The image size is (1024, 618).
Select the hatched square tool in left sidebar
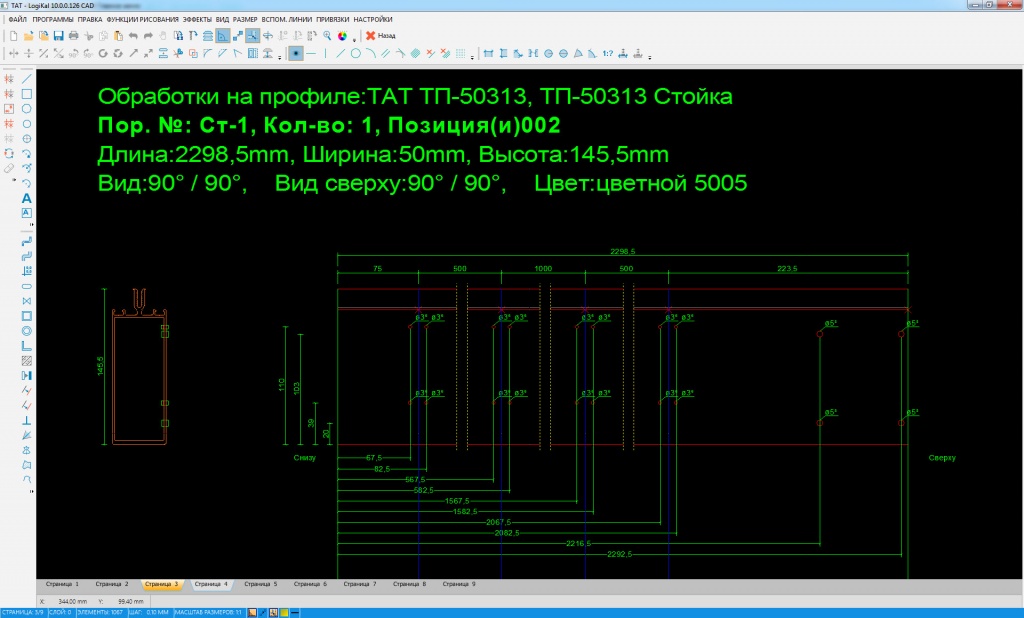[x=27, y=361]
